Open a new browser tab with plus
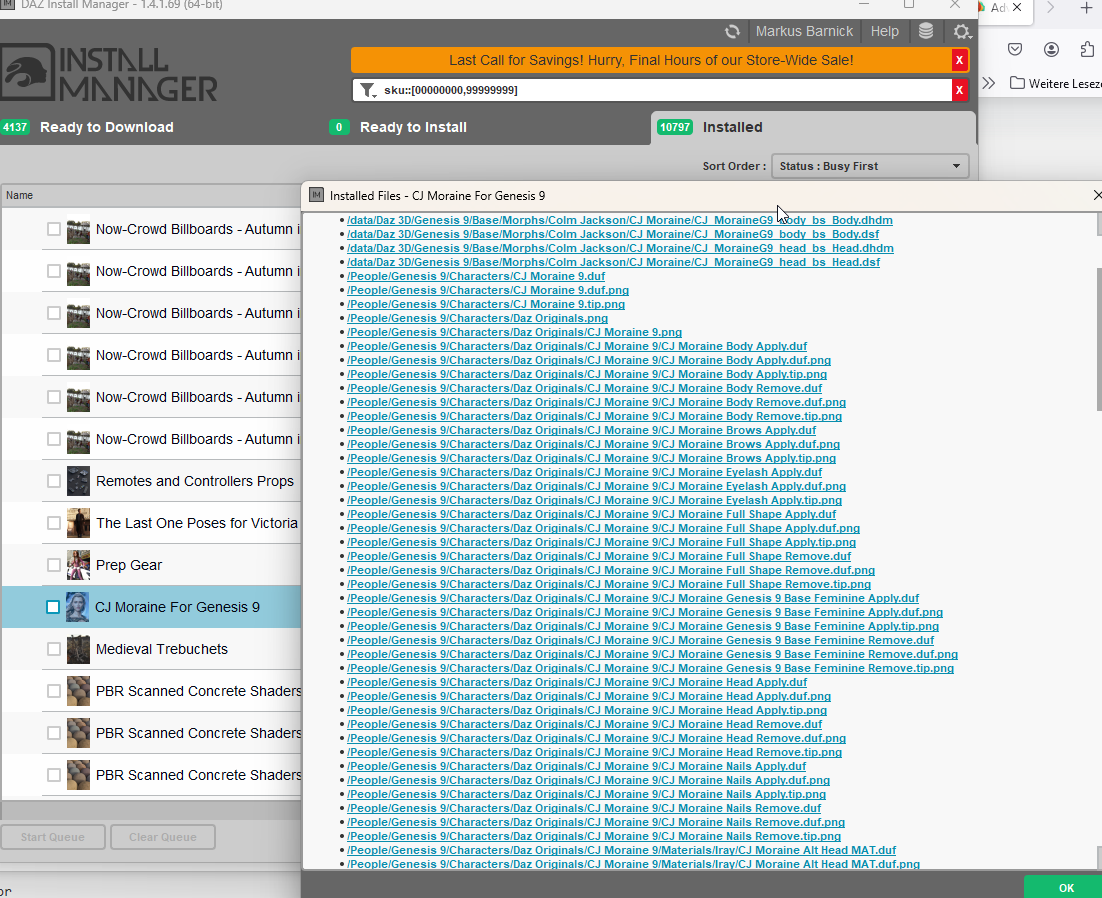 pyautogui.click(x=1086, y=8)
